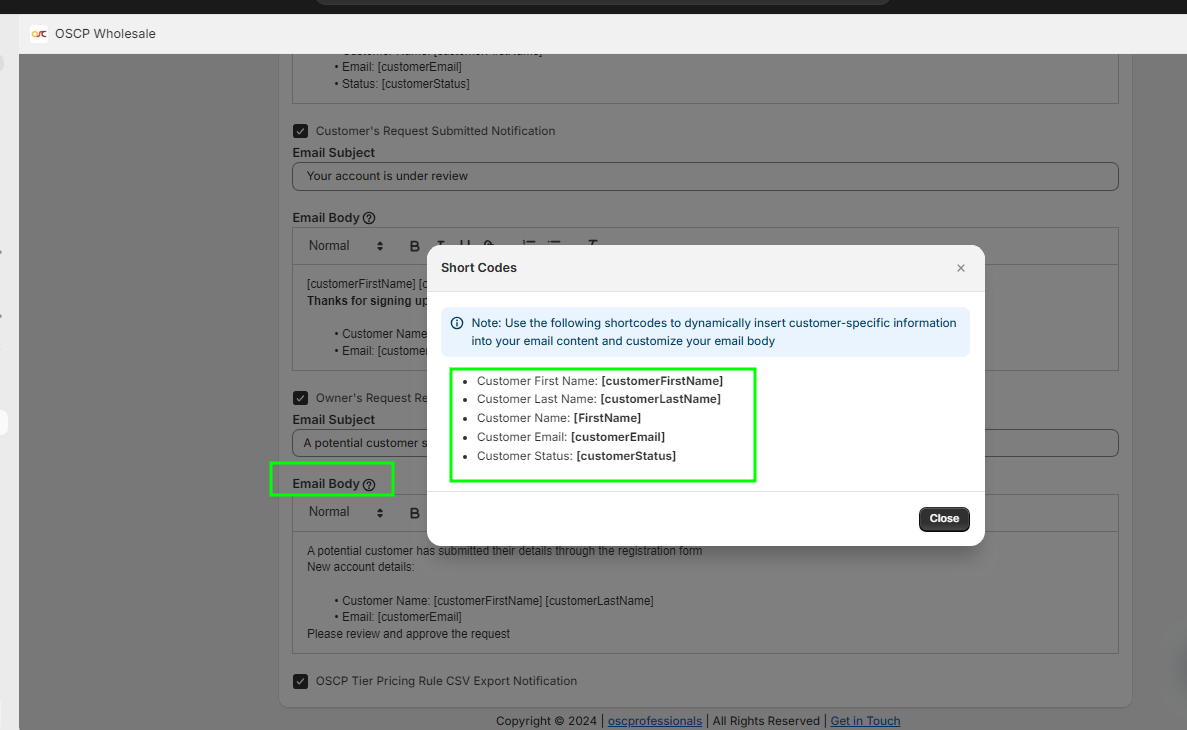Toggle bold in customer email body toolbar
This screenshot has height=730, width=1187.
click(x=415, y=246)
